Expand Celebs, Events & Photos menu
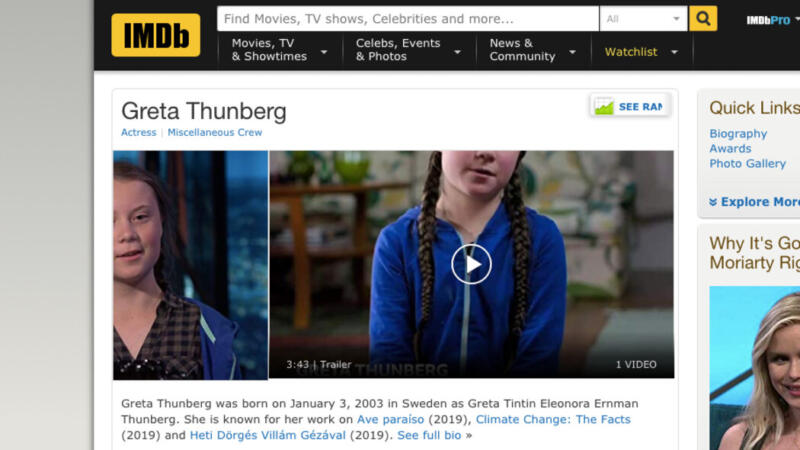The image size is (800, 450). pos(409,50)
